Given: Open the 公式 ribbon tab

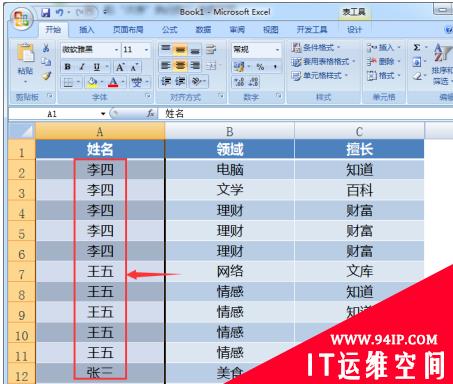Looking at the screenshot, I should [x=170, y=30].
